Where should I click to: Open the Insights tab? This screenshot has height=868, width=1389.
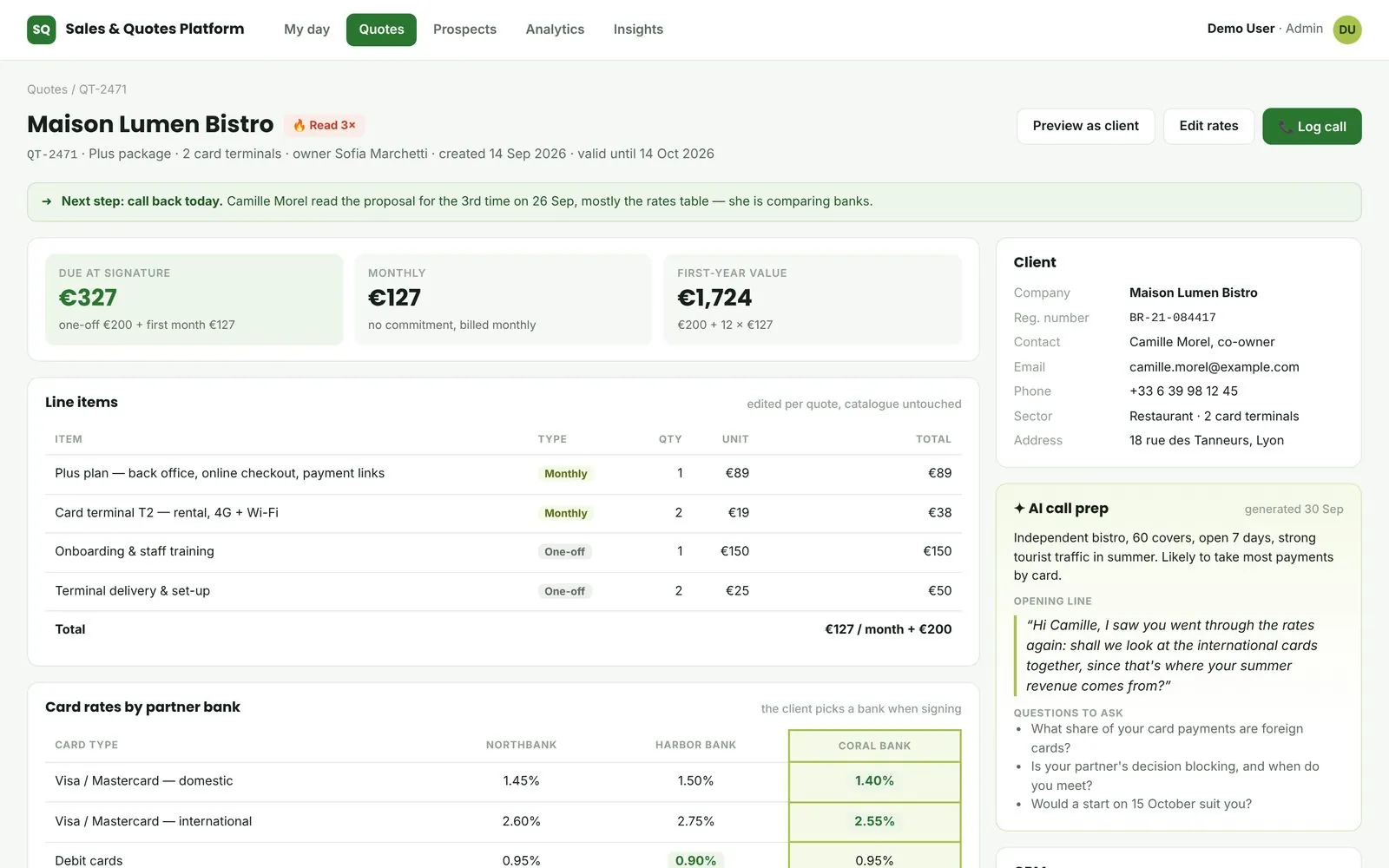click(x=638, y=30)
